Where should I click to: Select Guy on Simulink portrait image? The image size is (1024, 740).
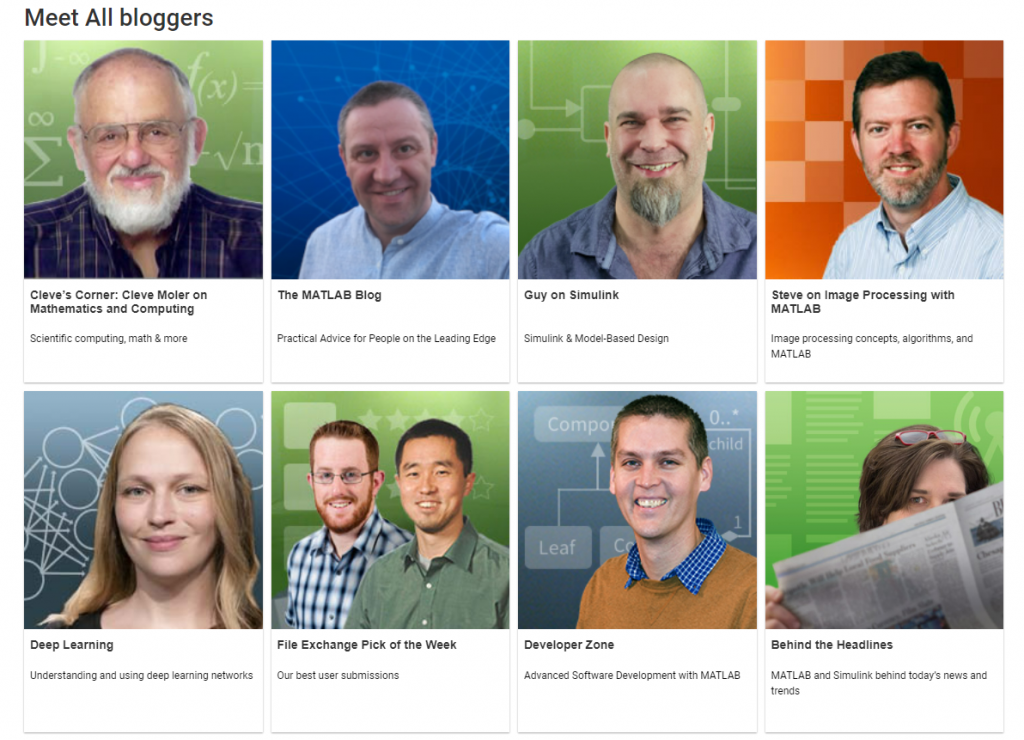(637, 159)
